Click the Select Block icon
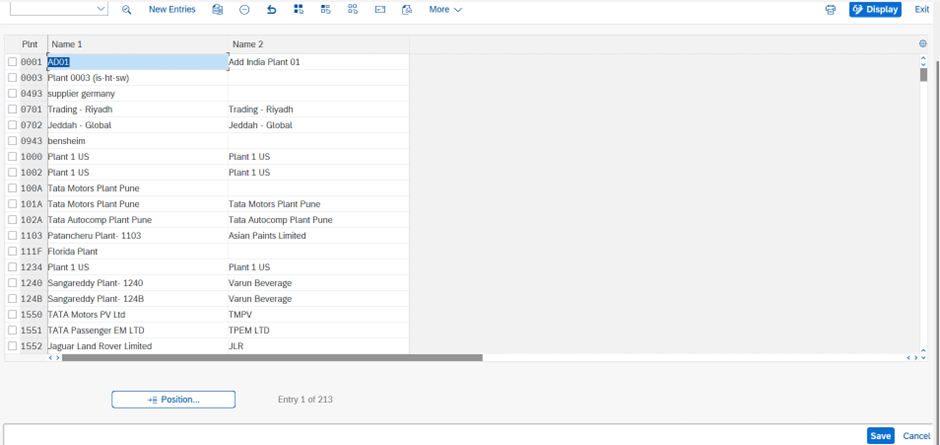This screenshot has height=445, width=940. (x=326, y=10)
